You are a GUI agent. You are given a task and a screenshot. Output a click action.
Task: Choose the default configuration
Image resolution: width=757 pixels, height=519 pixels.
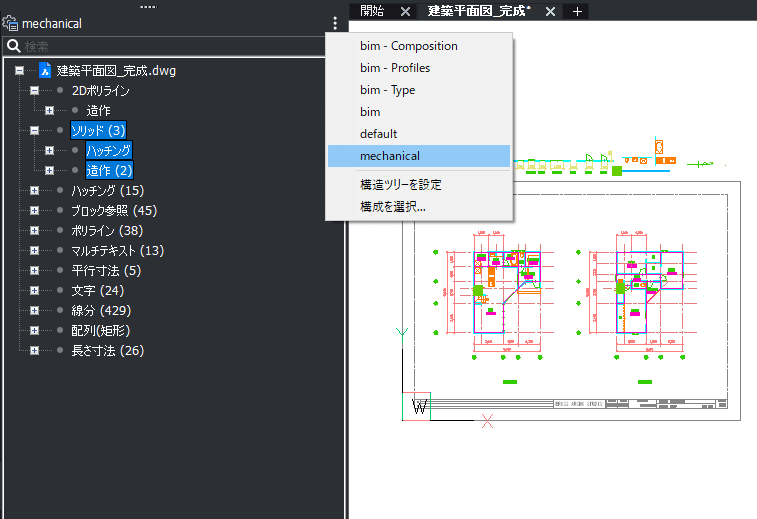(x=419, y=134)
